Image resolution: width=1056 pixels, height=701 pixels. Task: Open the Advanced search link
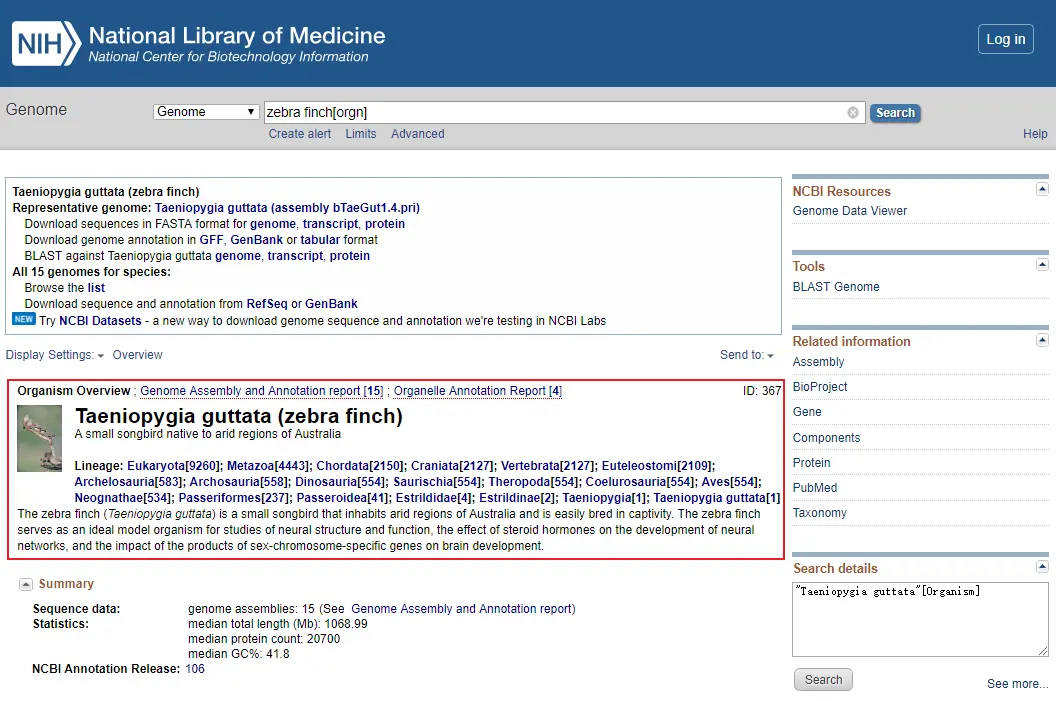click(x=418, y=134)
